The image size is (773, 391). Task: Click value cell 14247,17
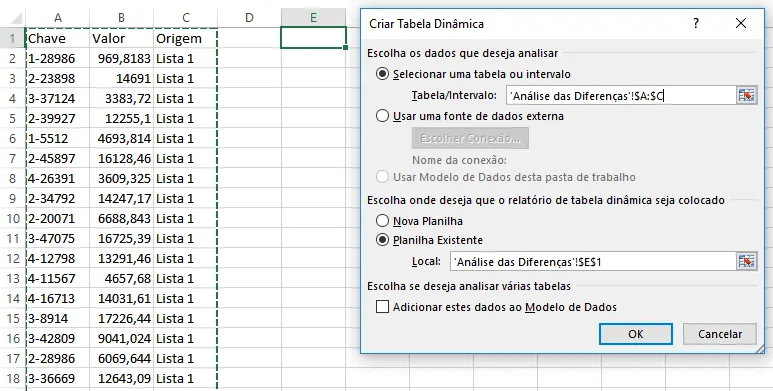click(121, 198)
